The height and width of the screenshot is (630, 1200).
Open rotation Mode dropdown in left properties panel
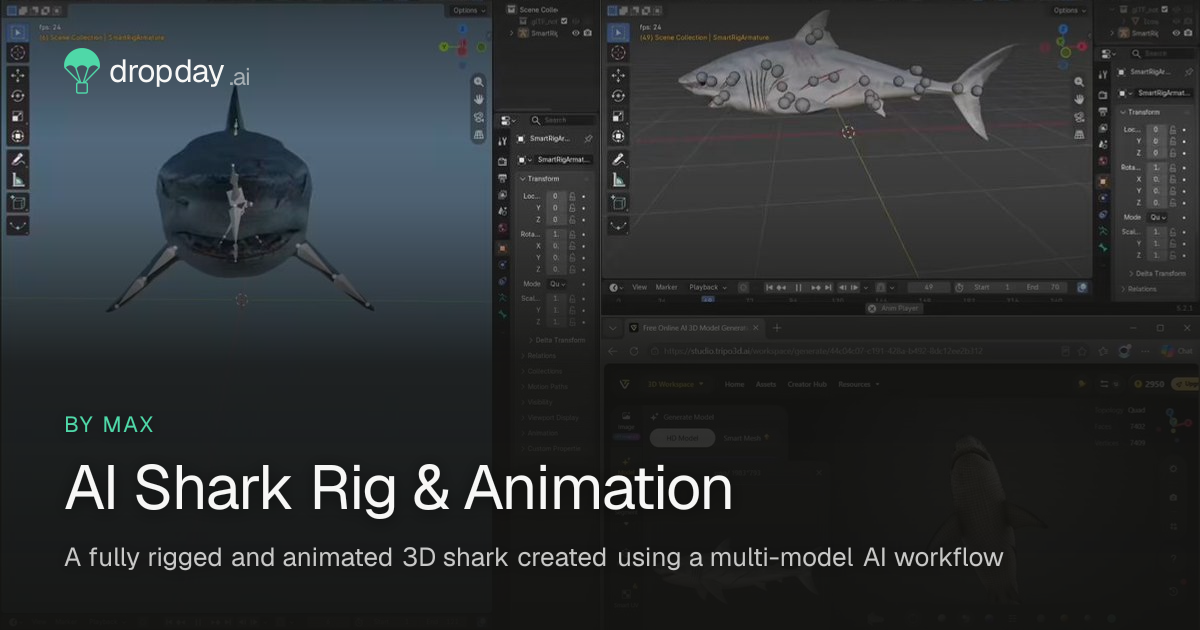coord(556,284)
